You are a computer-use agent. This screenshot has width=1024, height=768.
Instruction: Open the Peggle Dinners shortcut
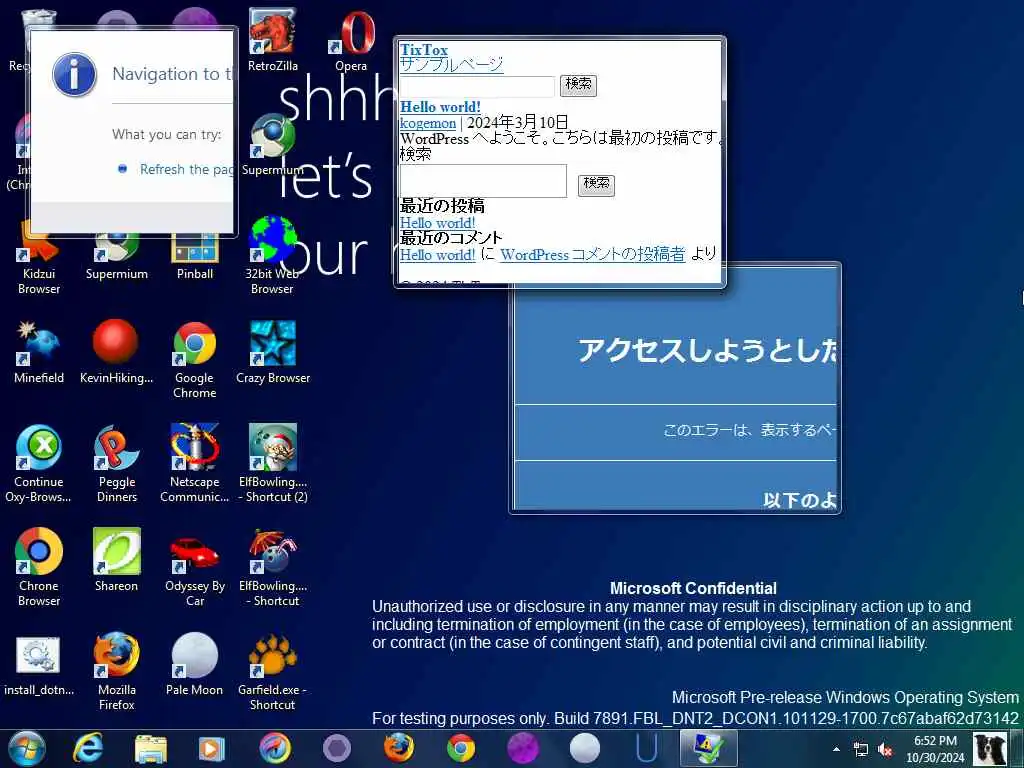(117, 463)
